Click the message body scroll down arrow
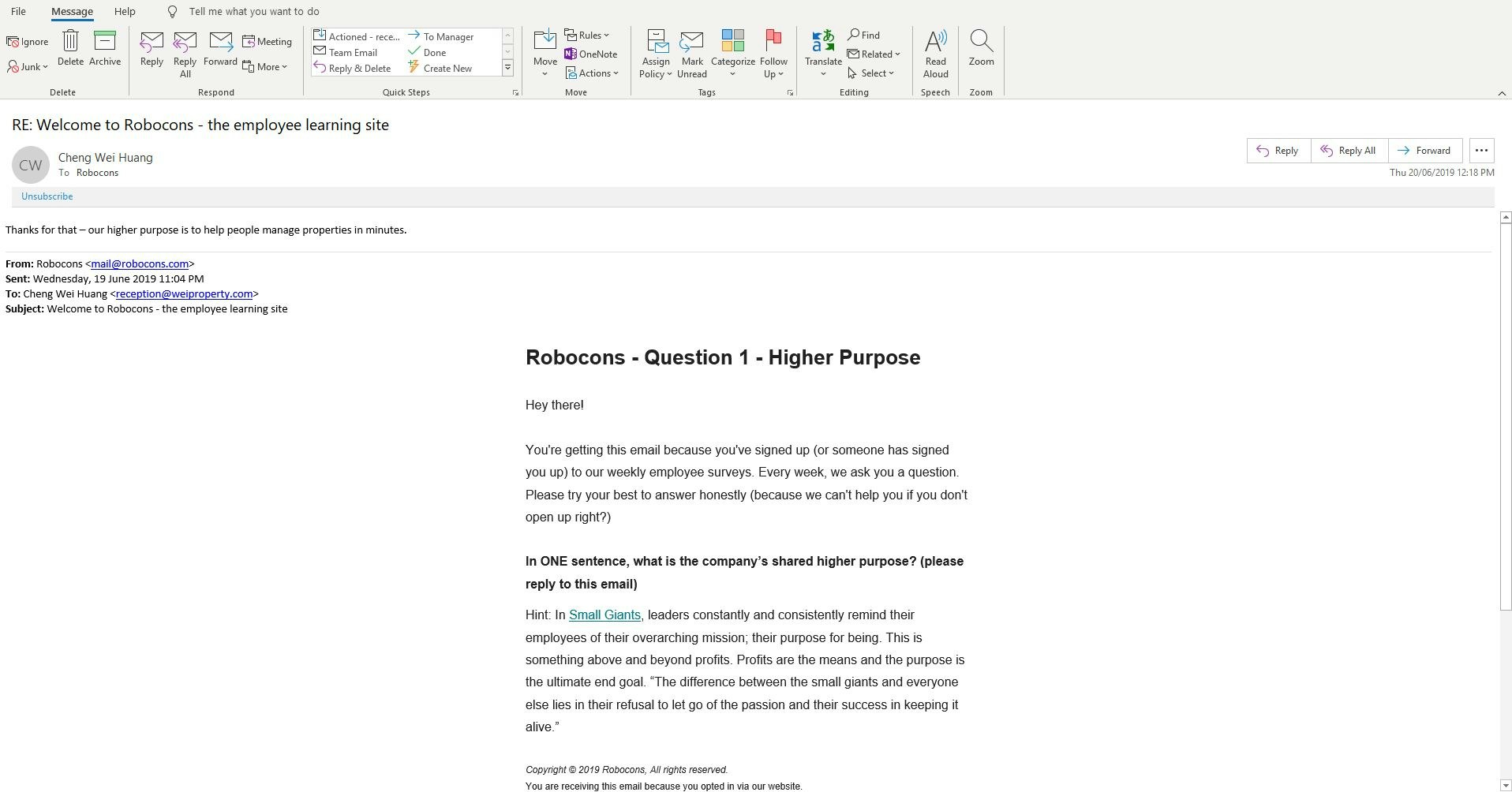This screenshot has height=792, width=1512. (x=1506, y=786)
